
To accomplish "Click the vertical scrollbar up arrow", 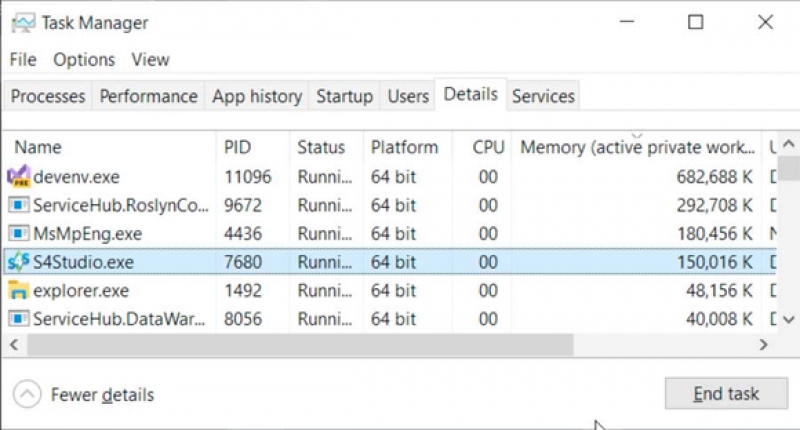I will (788, 144).
